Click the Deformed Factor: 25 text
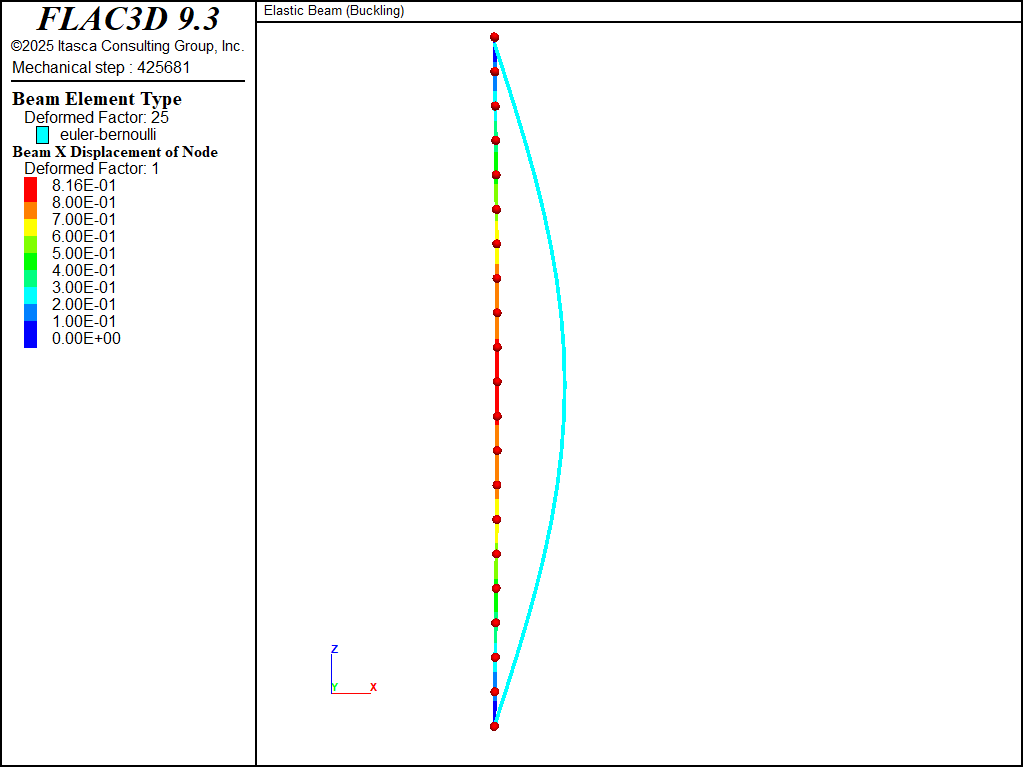1024x768 pixels. pos(96,117)
